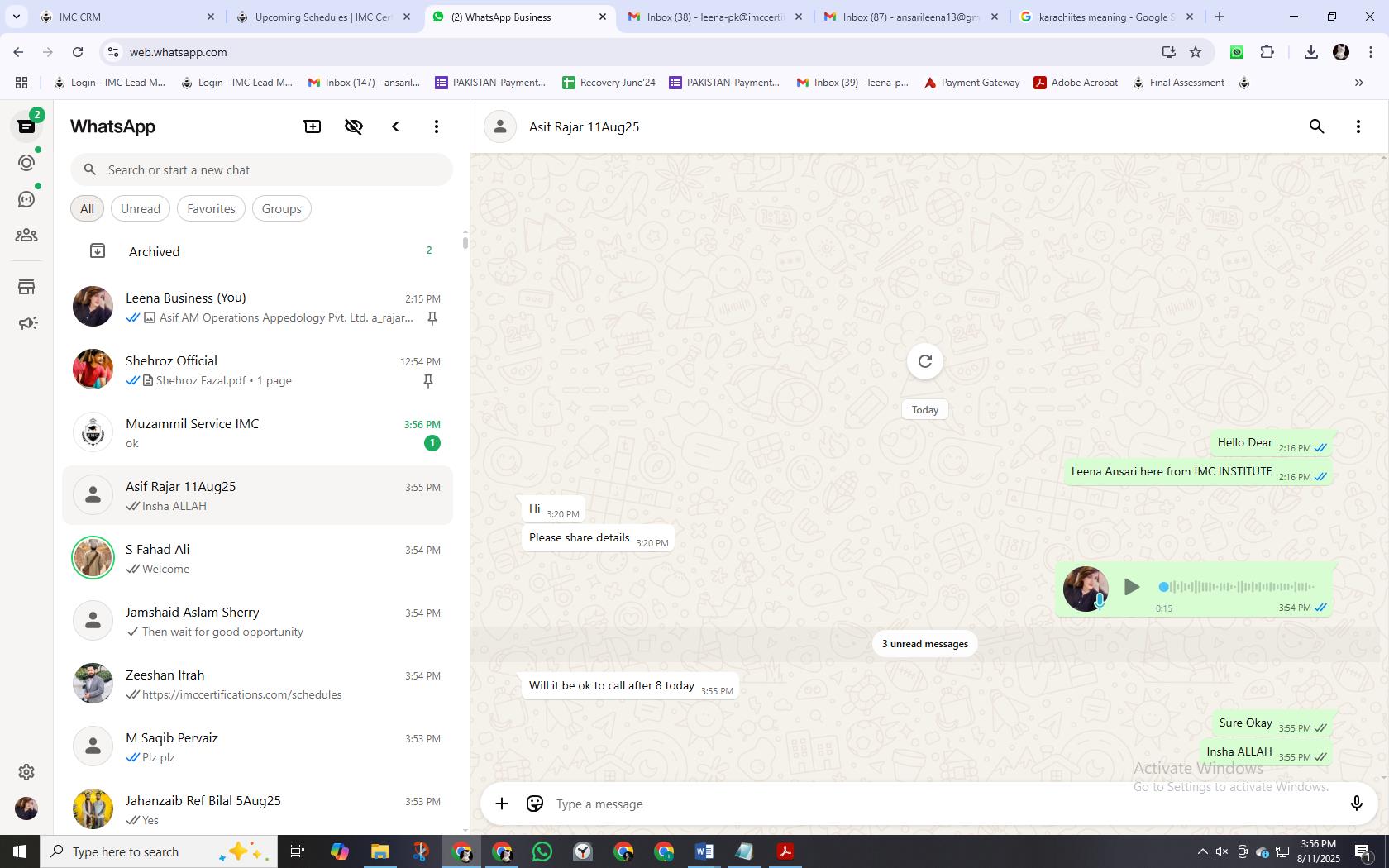Focus the Search or start a new chat box
Screen dimensions: 1389x868
pos(261,169)
